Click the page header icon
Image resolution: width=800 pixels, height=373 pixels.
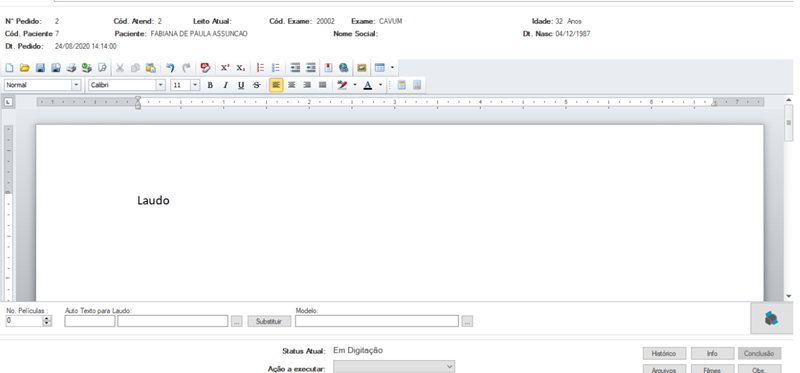402,85
